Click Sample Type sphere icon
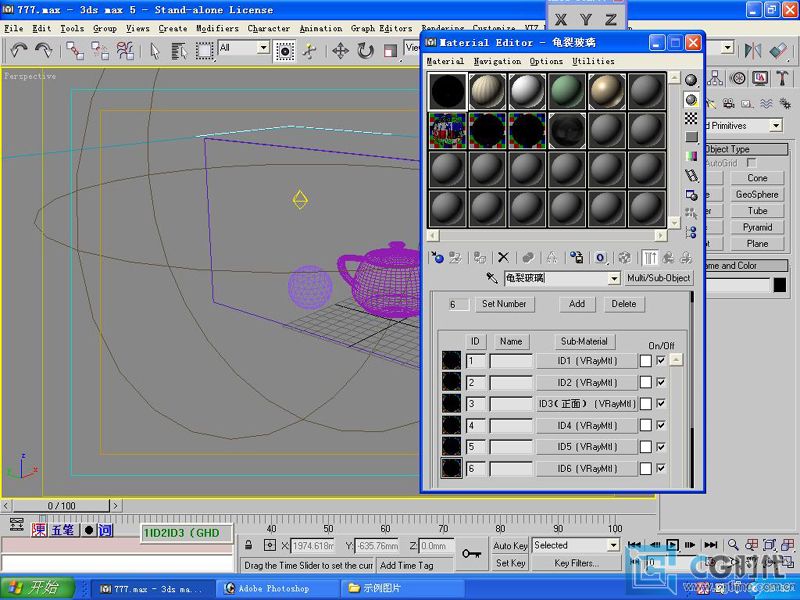Viewport: 800px width, 600px height. click(x=691, y=80)
